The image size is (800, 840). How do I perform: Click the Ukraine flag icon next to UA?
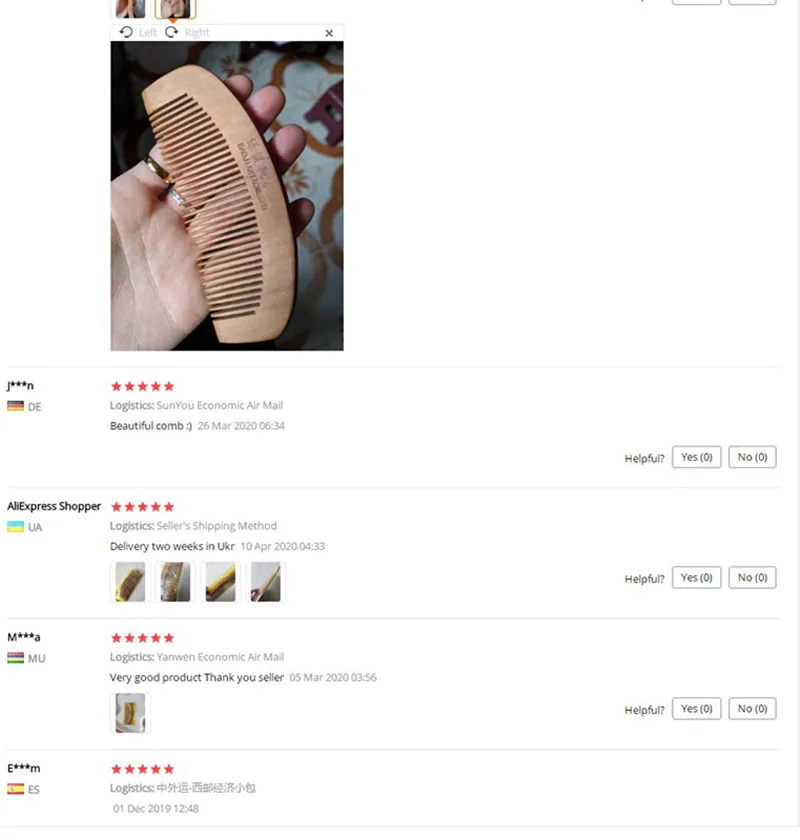pyautogui.click(x=16, y=527)
